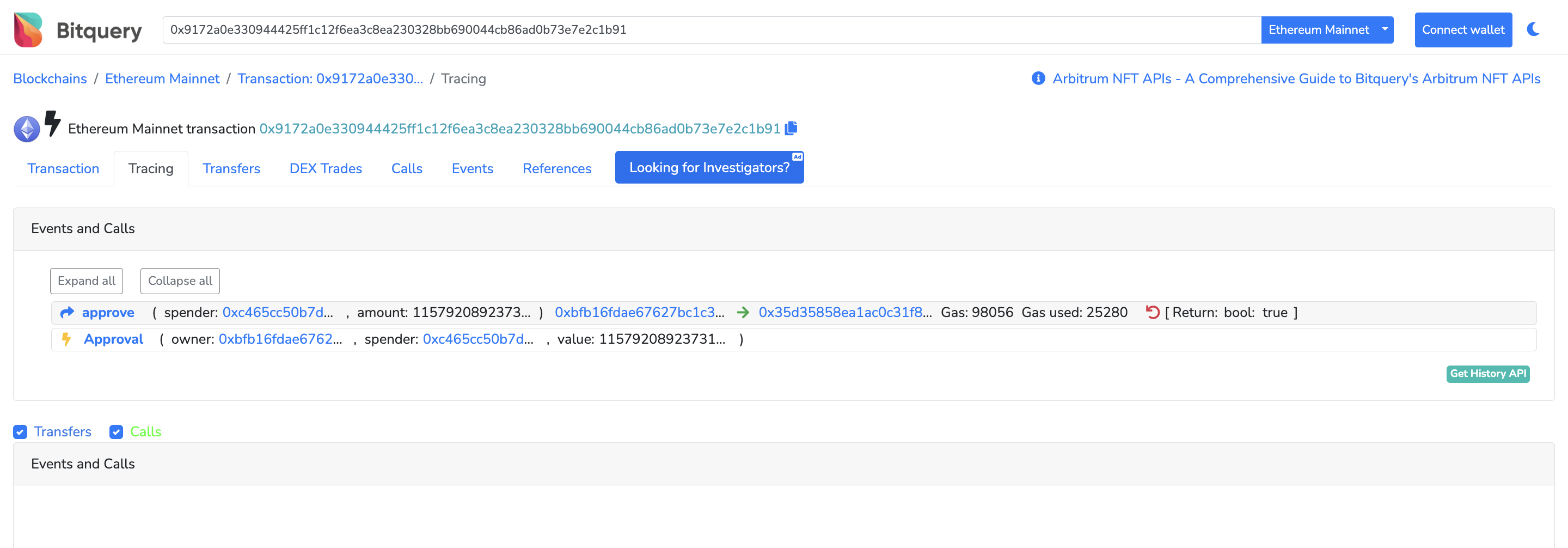Open caller address 0xbfb16fdae67627bc1c3...
This screenshot has width=1568, height=548.
pyautogui.click(x=640, y=312)
